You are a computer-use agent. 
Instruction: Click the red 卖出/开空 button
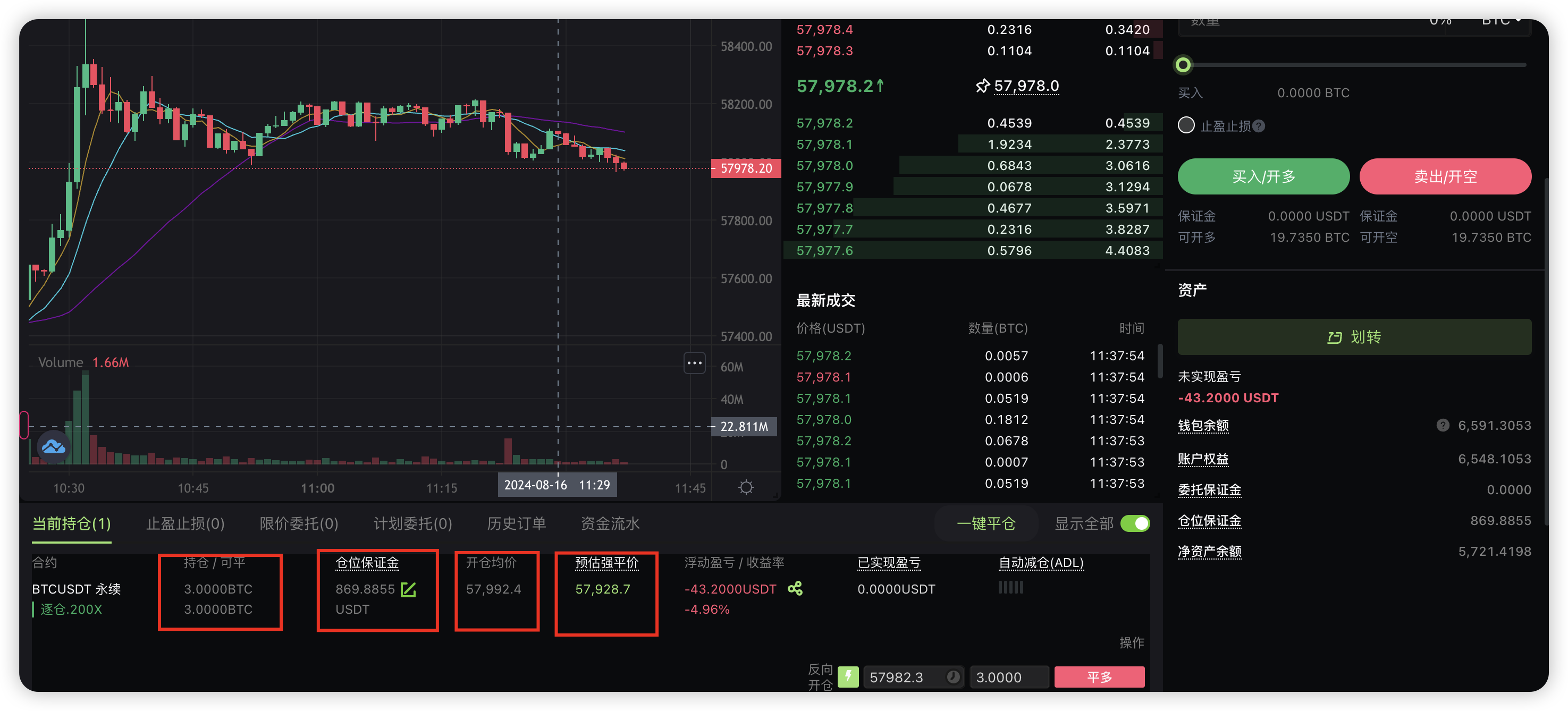tap(1445, 176)
